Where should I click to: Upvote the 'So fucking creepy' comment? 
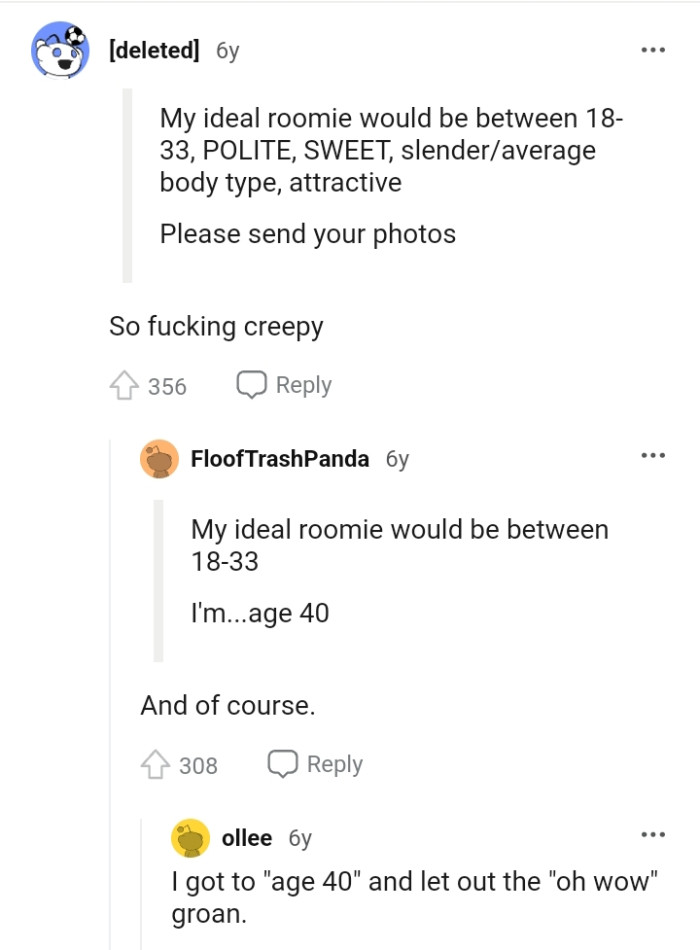[125, 384]
